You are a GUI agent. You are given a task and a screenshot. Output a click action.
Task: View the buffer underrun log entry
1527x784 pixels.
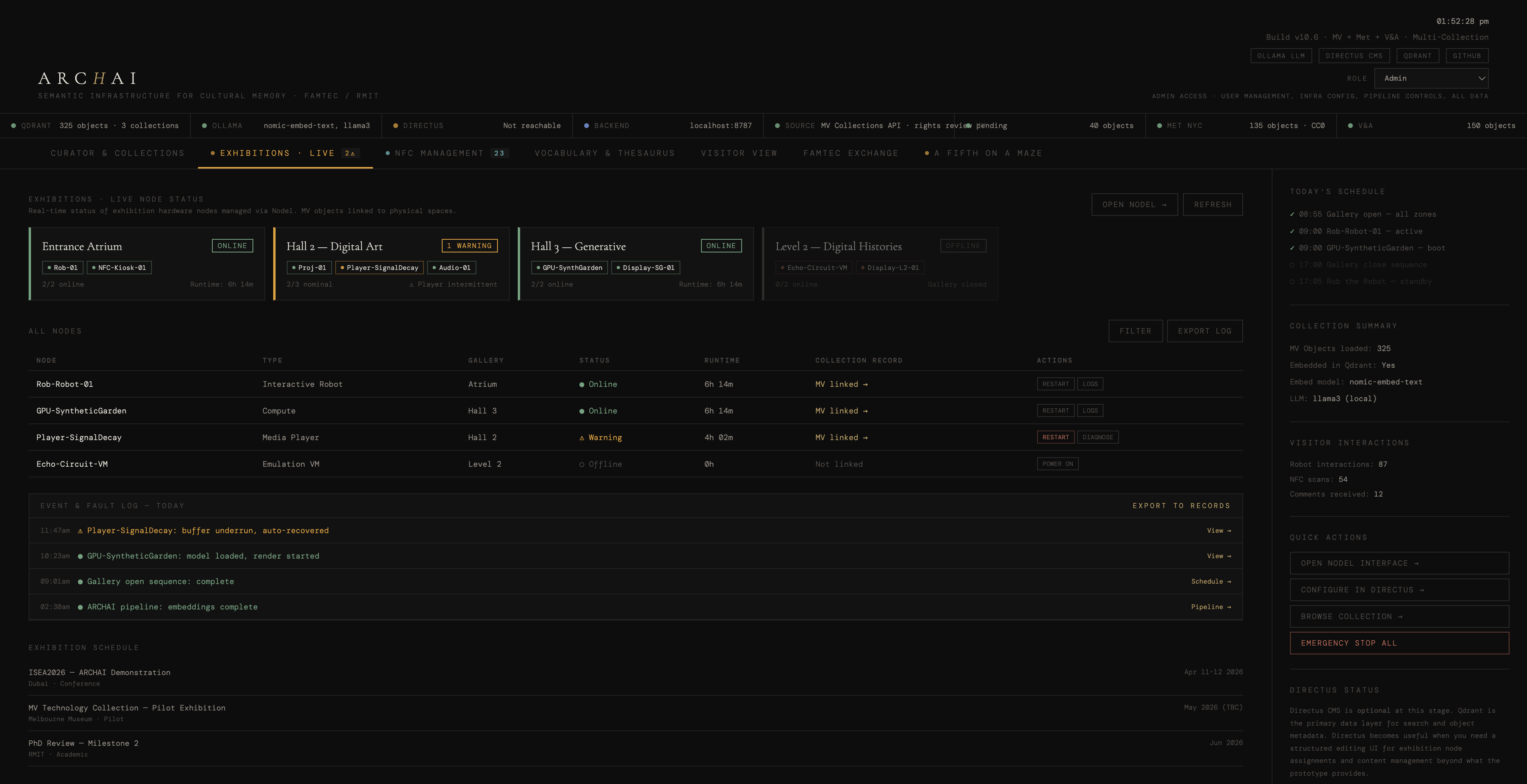tap(1218, 531)
